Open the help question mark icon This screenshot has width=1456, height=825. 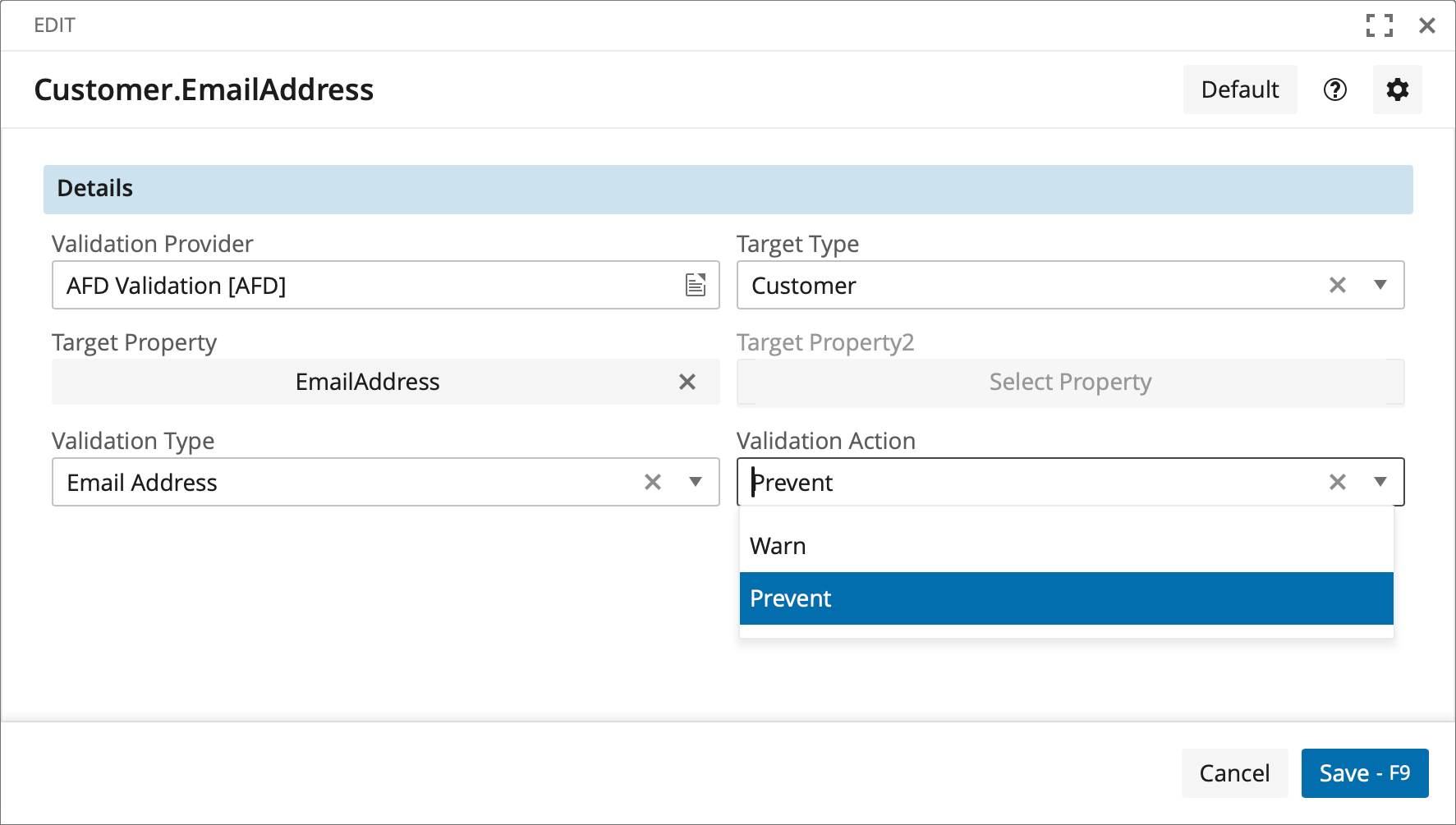click(x=1334, y=89)
